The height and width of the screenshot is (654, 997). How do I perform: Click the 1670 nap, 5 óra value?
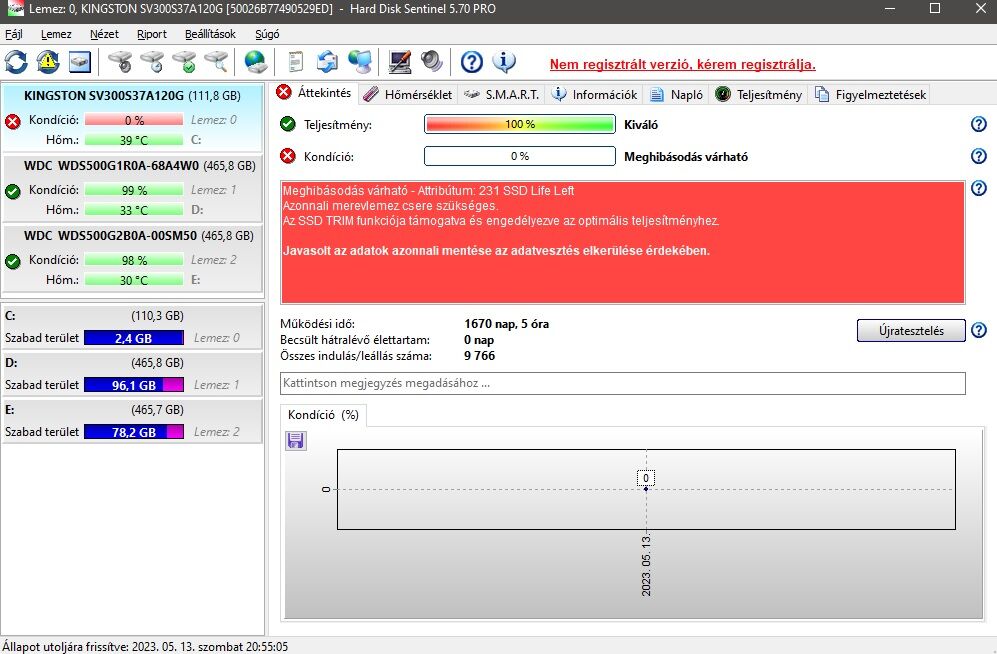coord(506,324)
